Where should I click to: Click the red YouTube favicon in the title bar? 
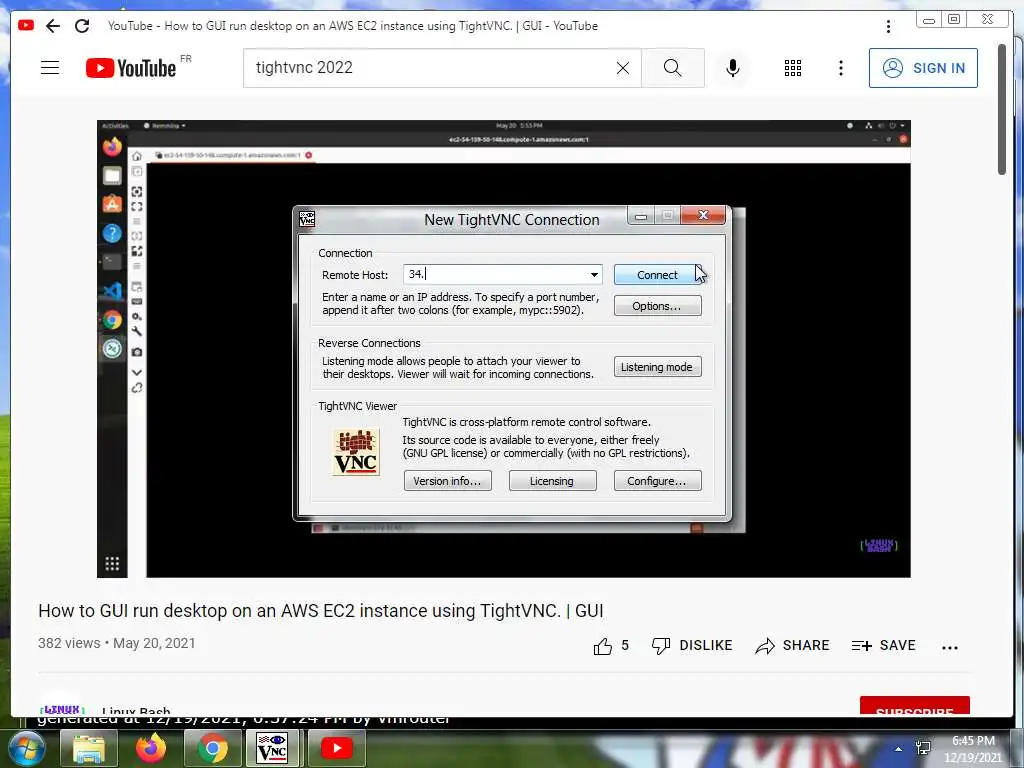click(26, 25)
